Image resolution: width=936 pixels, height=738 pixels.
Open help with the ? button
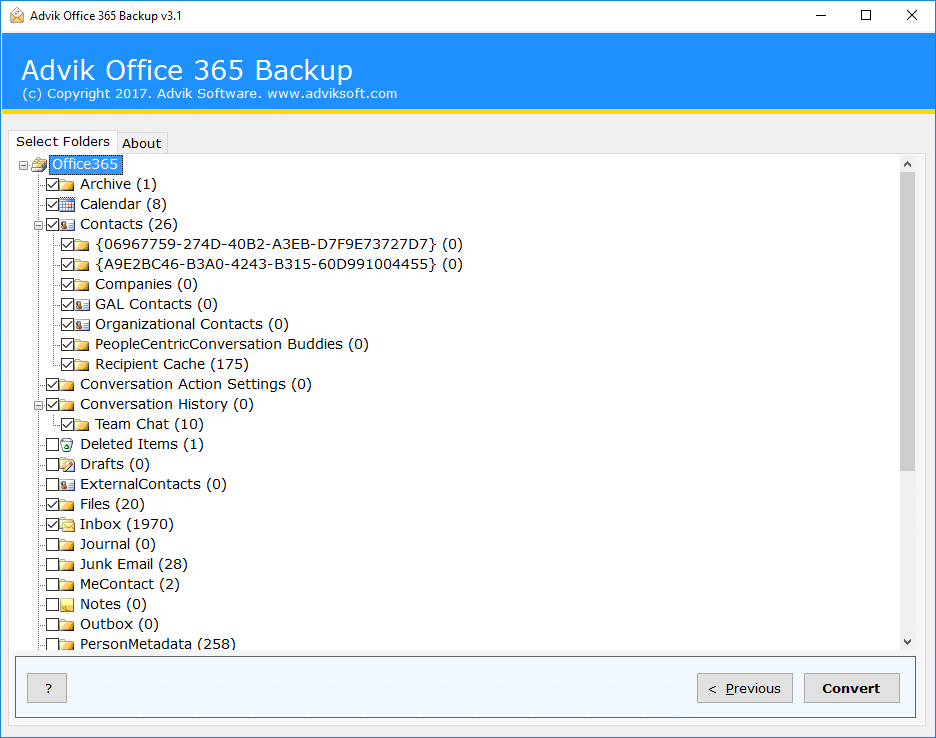coord(47,688)
